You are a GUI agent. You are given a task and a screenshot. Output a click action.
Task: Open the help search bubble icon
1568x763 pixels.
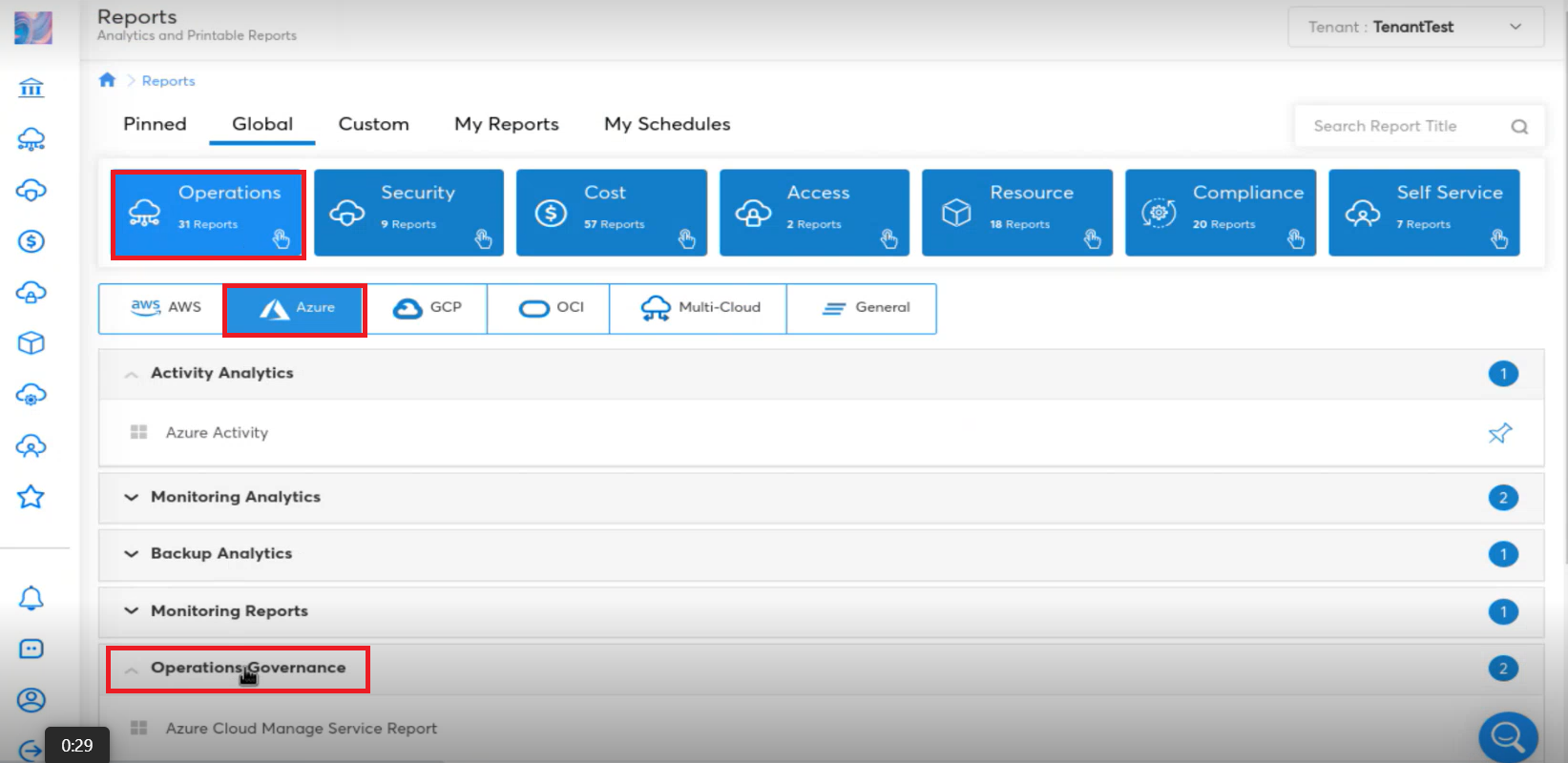(x=1508, y=736)
